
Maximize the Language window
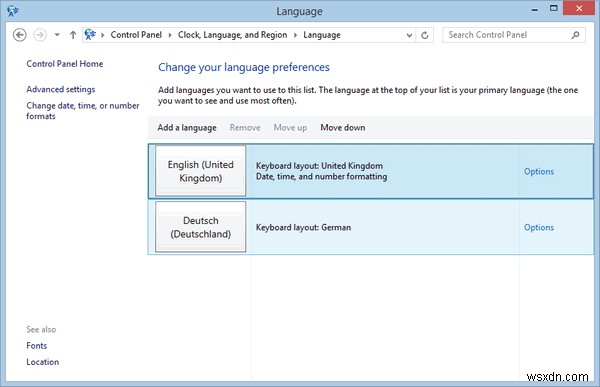click(553, 8)
